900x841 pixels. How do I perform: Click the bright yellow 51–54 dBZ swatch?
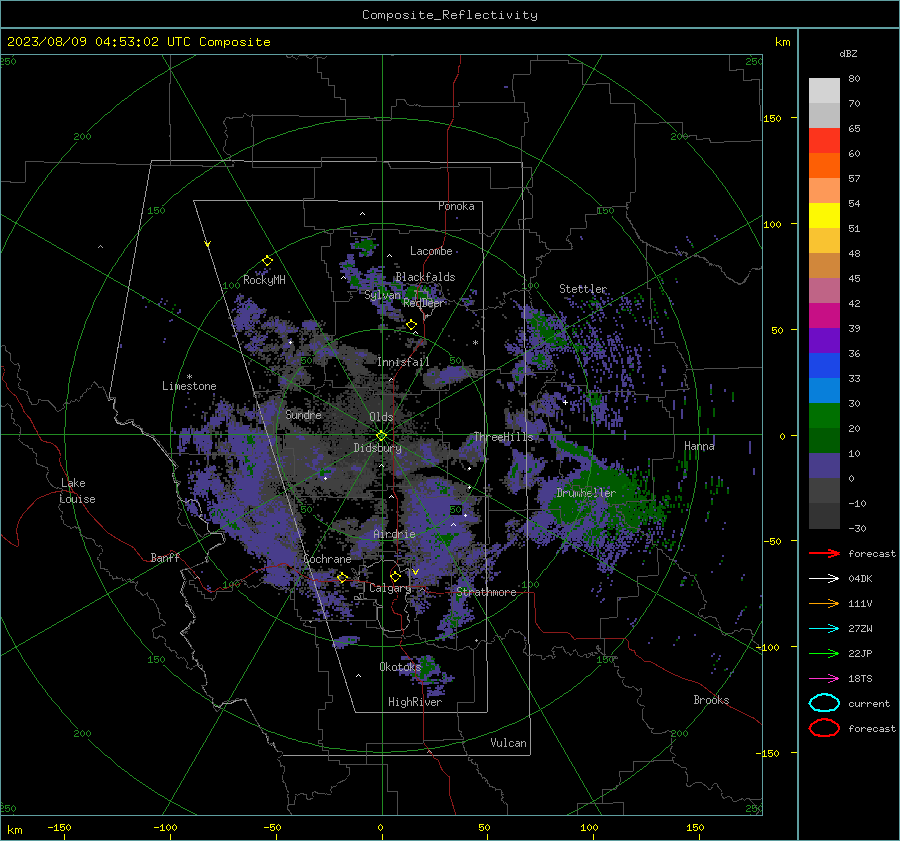tap(824, 216)
